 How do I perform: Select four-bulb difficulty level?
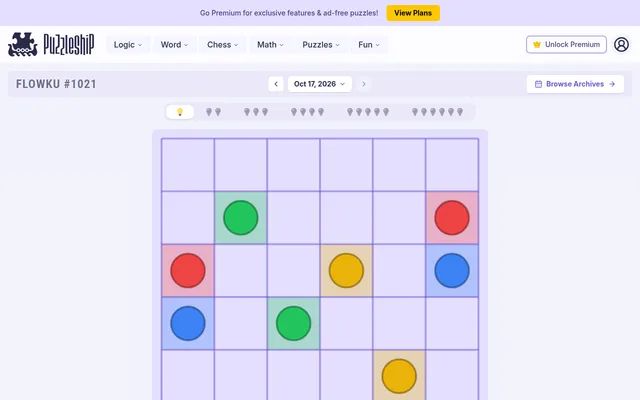(307, 112)
